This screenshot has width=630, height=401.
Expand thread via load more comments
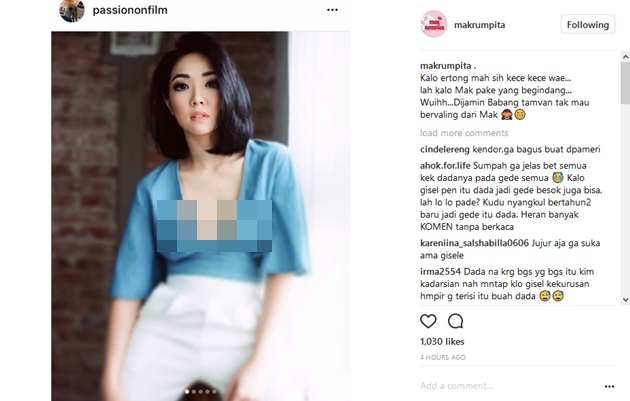[464, 133]
